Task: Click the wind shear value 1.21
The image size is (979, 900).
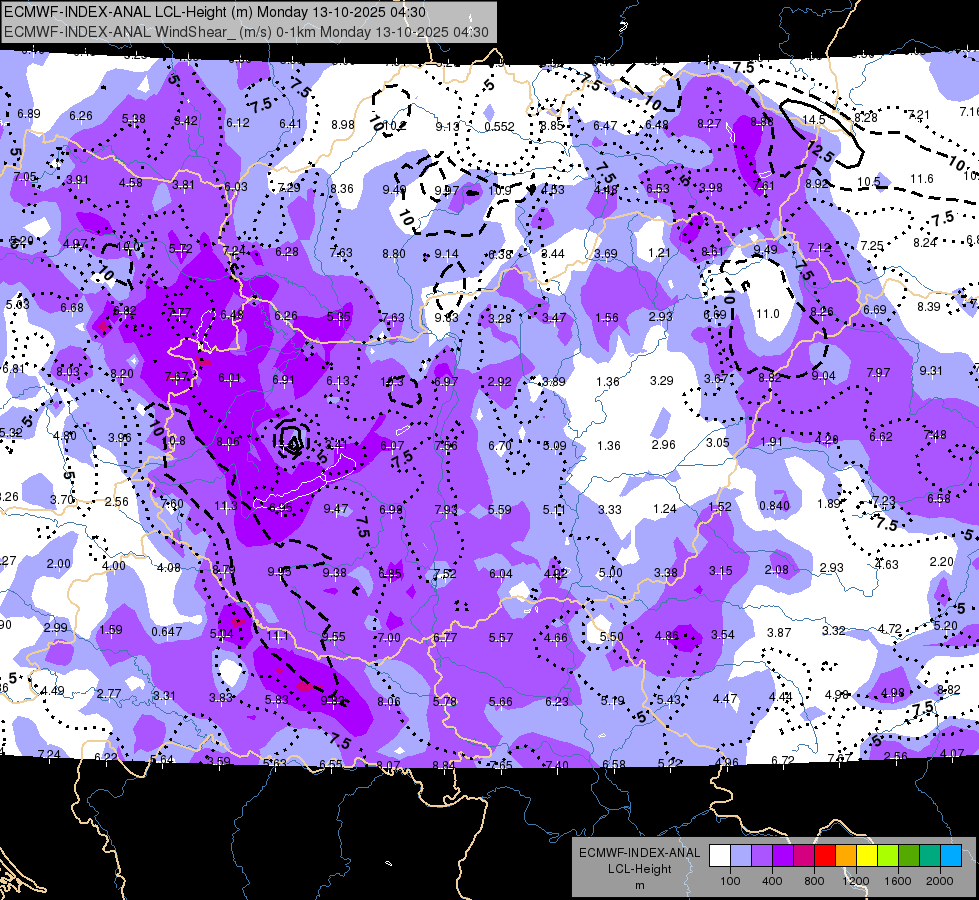Action: tap(659, 253)
